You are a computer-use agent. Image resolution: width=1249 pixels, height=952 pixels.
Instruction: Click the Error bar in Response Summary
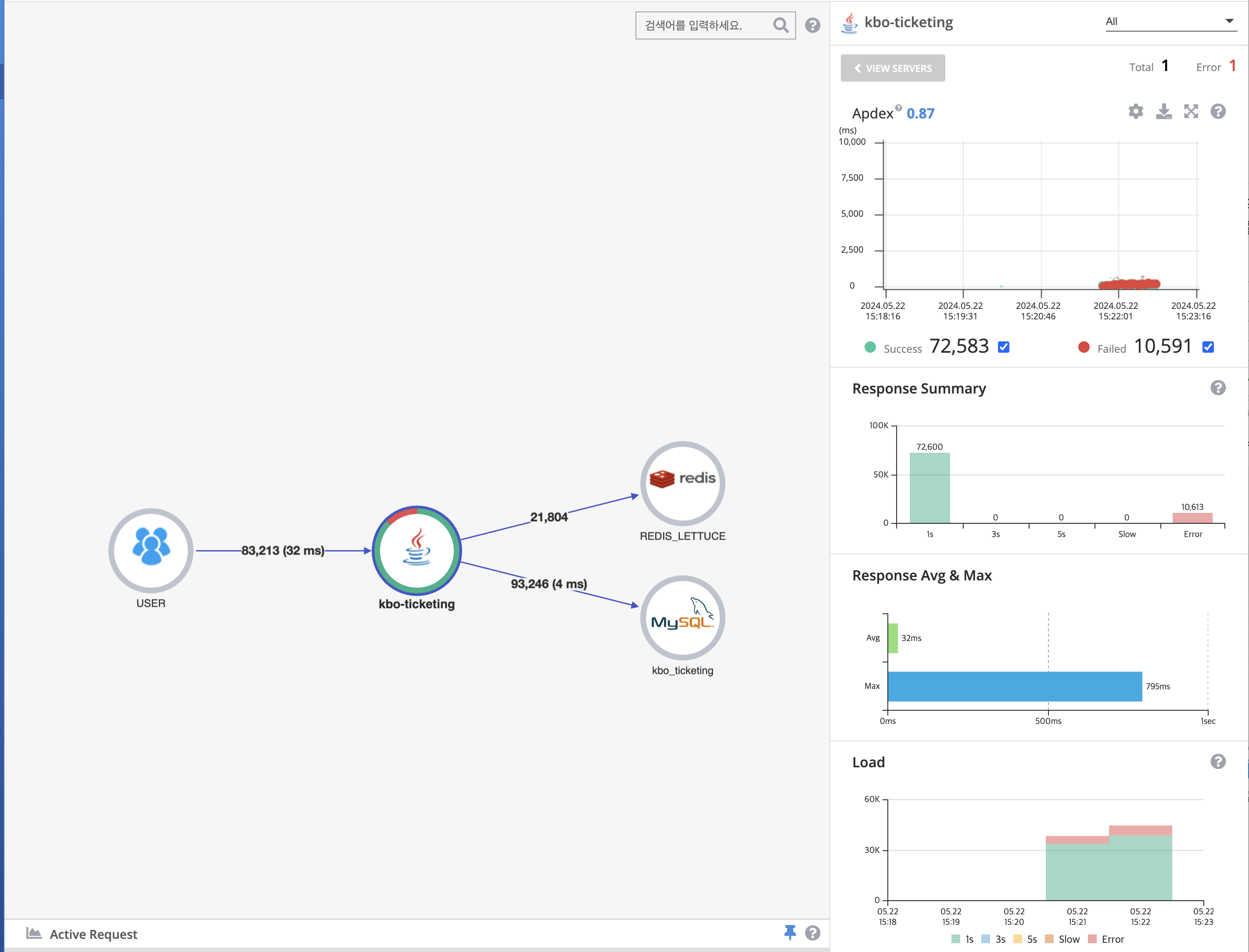1192,518
